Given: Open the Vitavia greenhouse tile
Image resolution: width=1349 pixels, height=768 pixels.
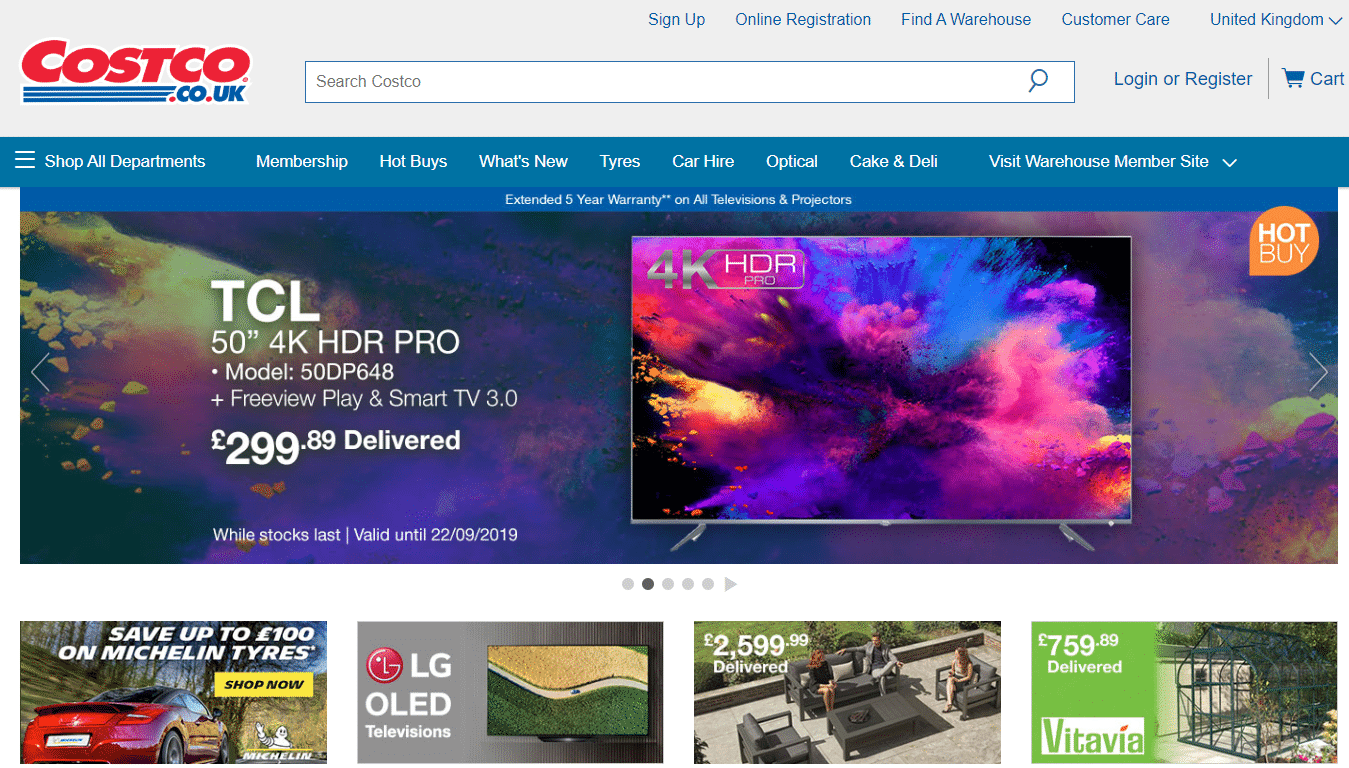Looking at the screenshot, I should pyautogui.click(x=1184, y=692).
